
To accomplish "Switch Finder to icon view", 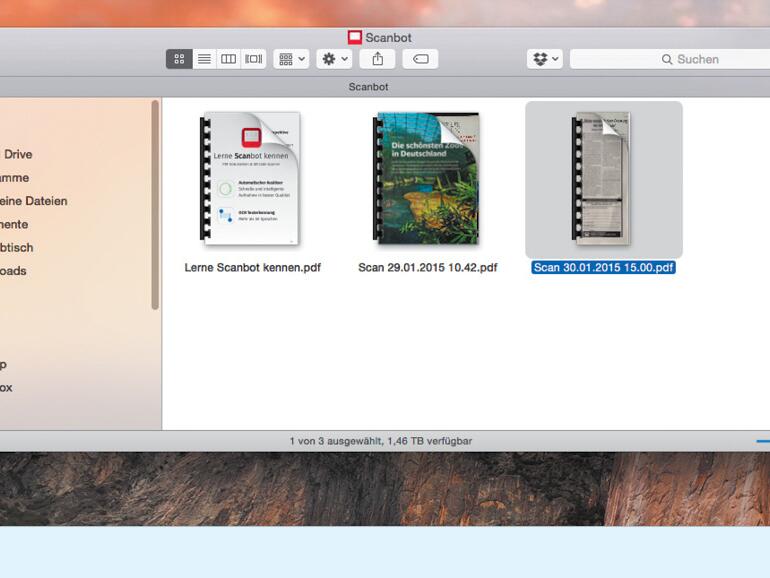I will [179, 59].
